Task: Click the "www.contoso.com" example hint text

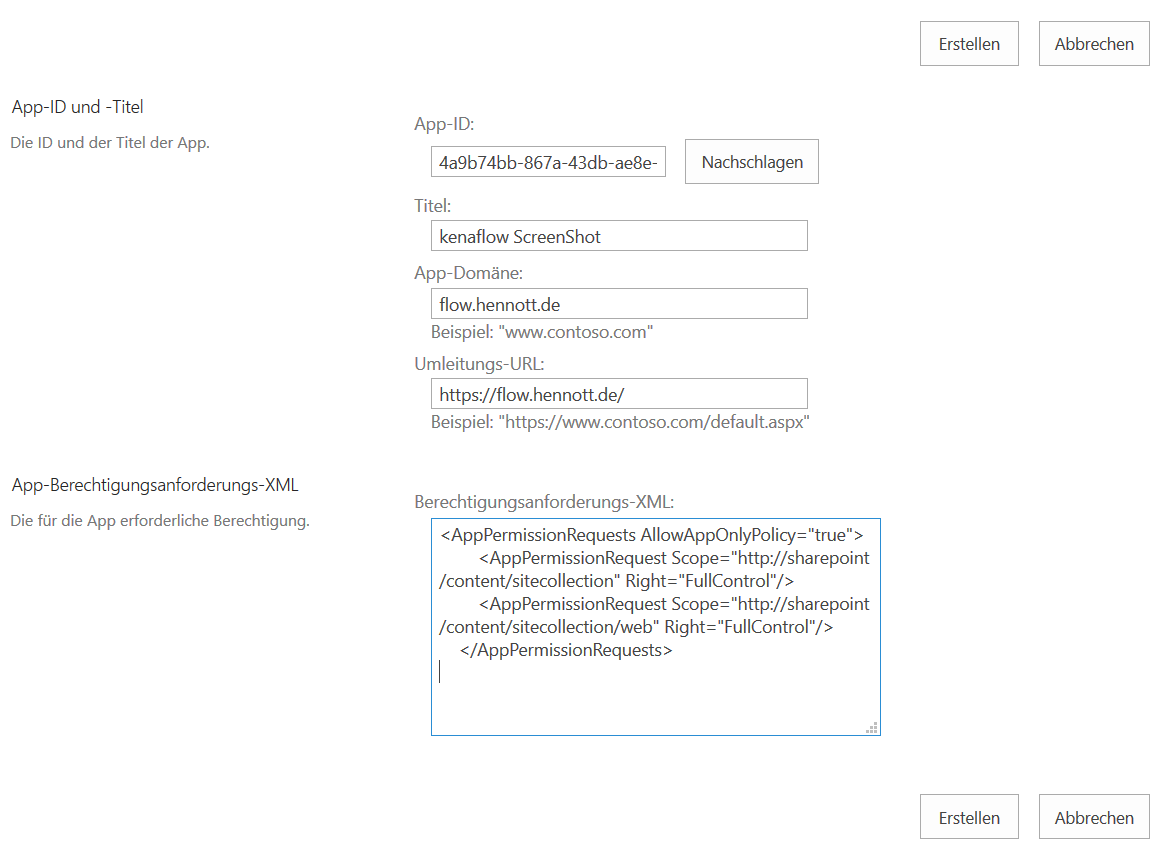Action: pos(542,332)
